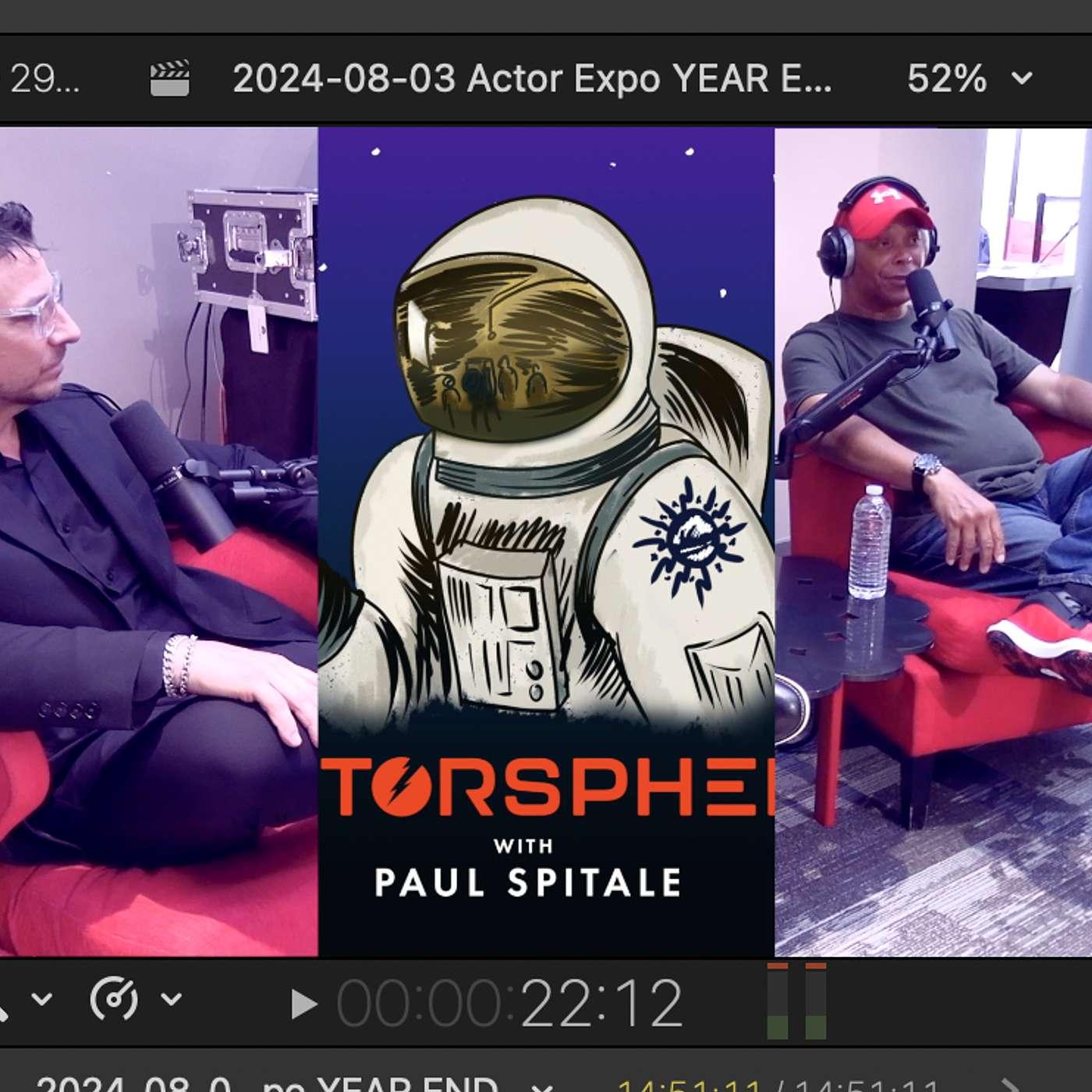Play the viewer from 00:00:22:12

(x=303, y=1004)
